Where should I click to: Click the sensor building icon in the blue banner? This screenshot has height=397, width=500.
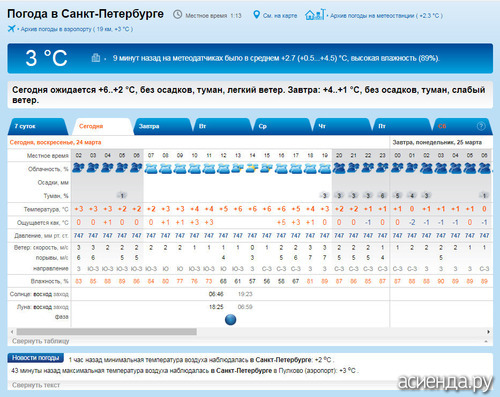tap(96, 58)
